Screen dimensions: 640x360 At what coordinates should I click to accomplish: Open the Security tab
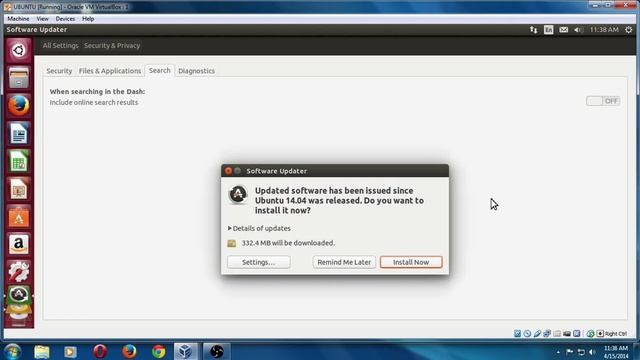59,71
